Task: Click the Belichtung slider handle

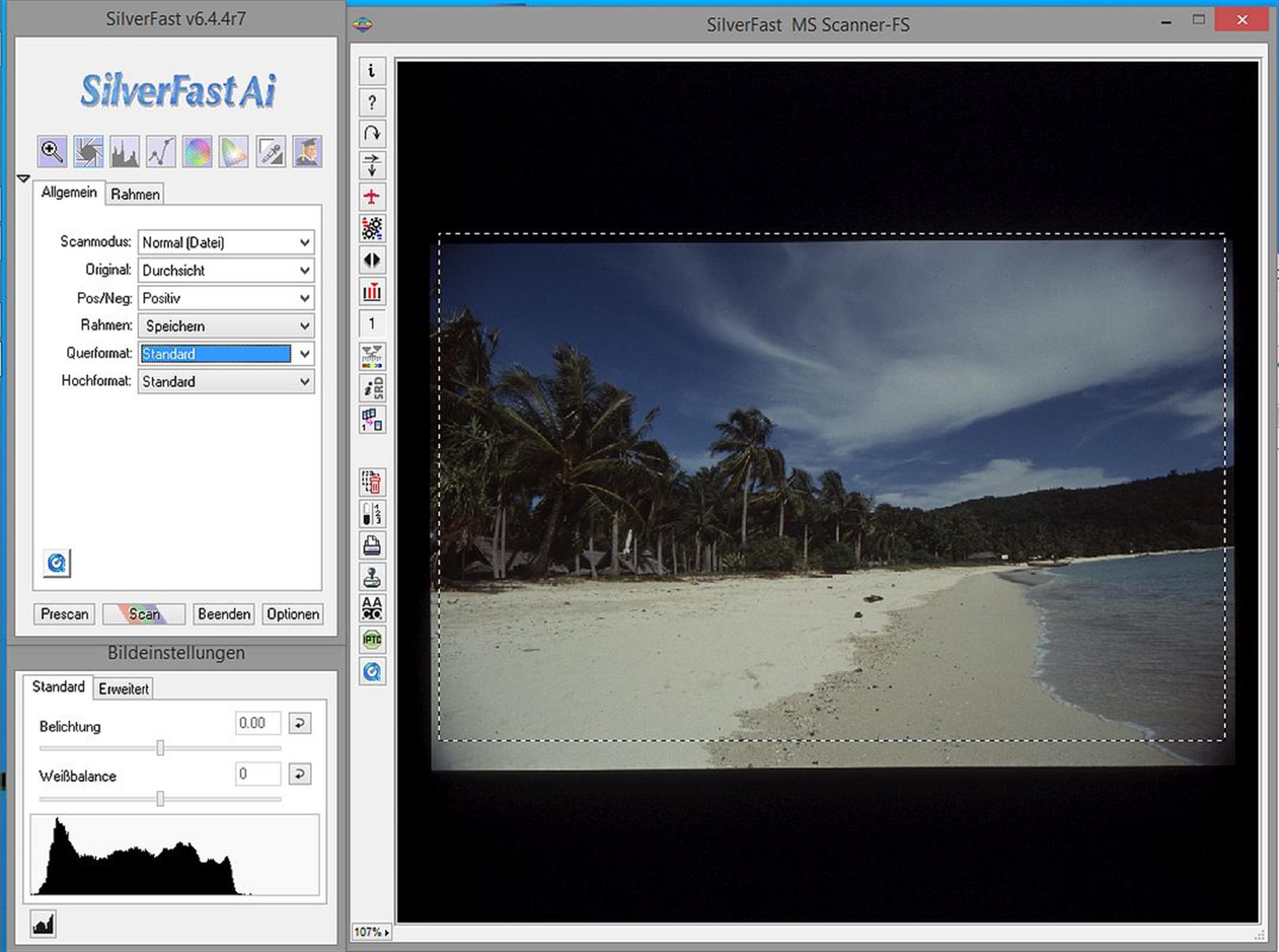Action: (160, 748)
